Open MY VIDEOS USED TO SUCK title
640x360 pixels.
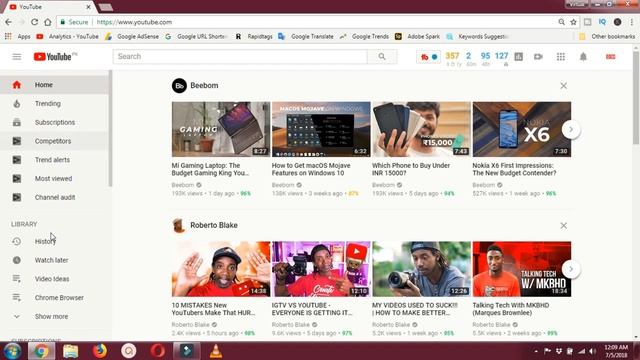coord(415,309)
